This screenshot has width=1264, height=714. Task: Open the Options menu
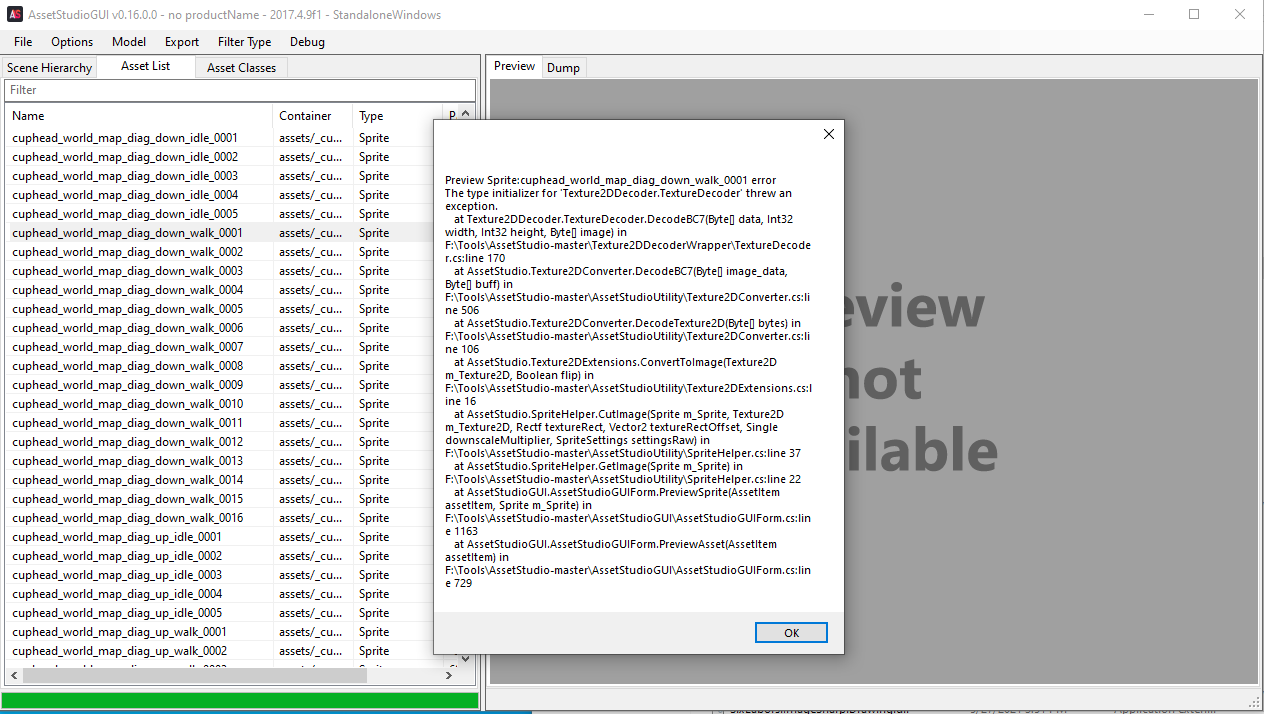[72, 42]
